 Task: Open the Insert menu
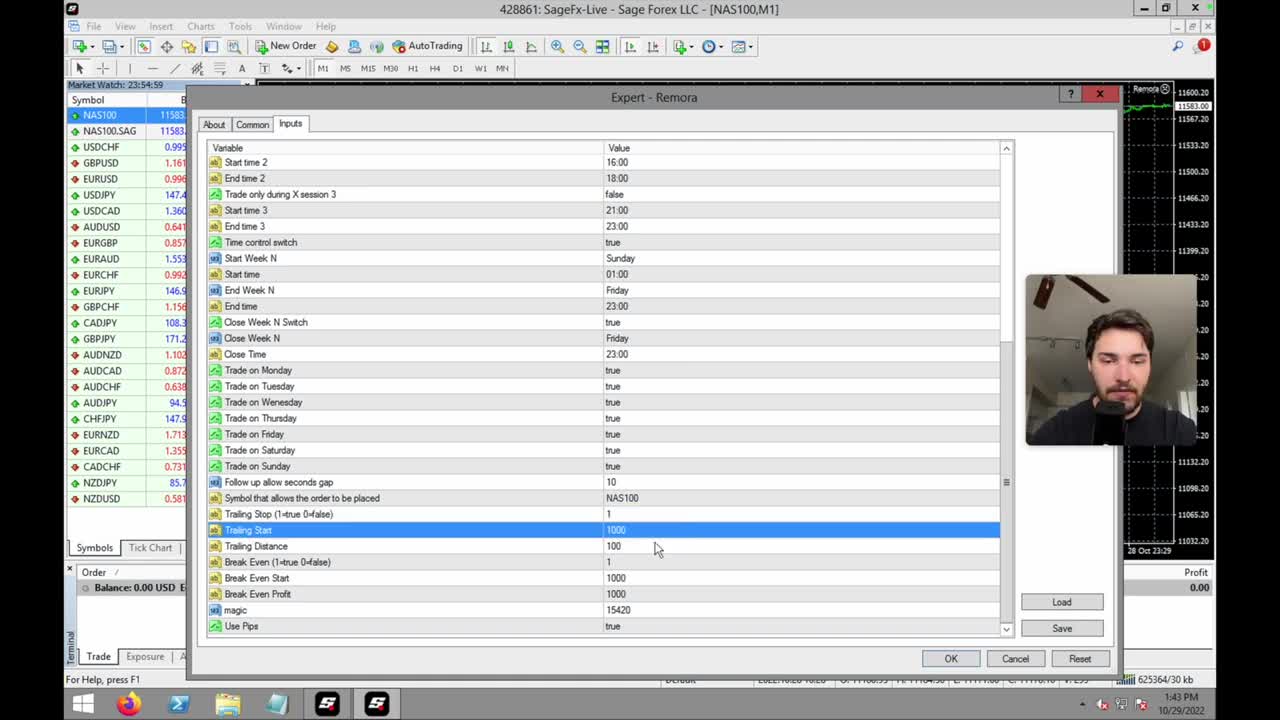(x=160, y=26)
